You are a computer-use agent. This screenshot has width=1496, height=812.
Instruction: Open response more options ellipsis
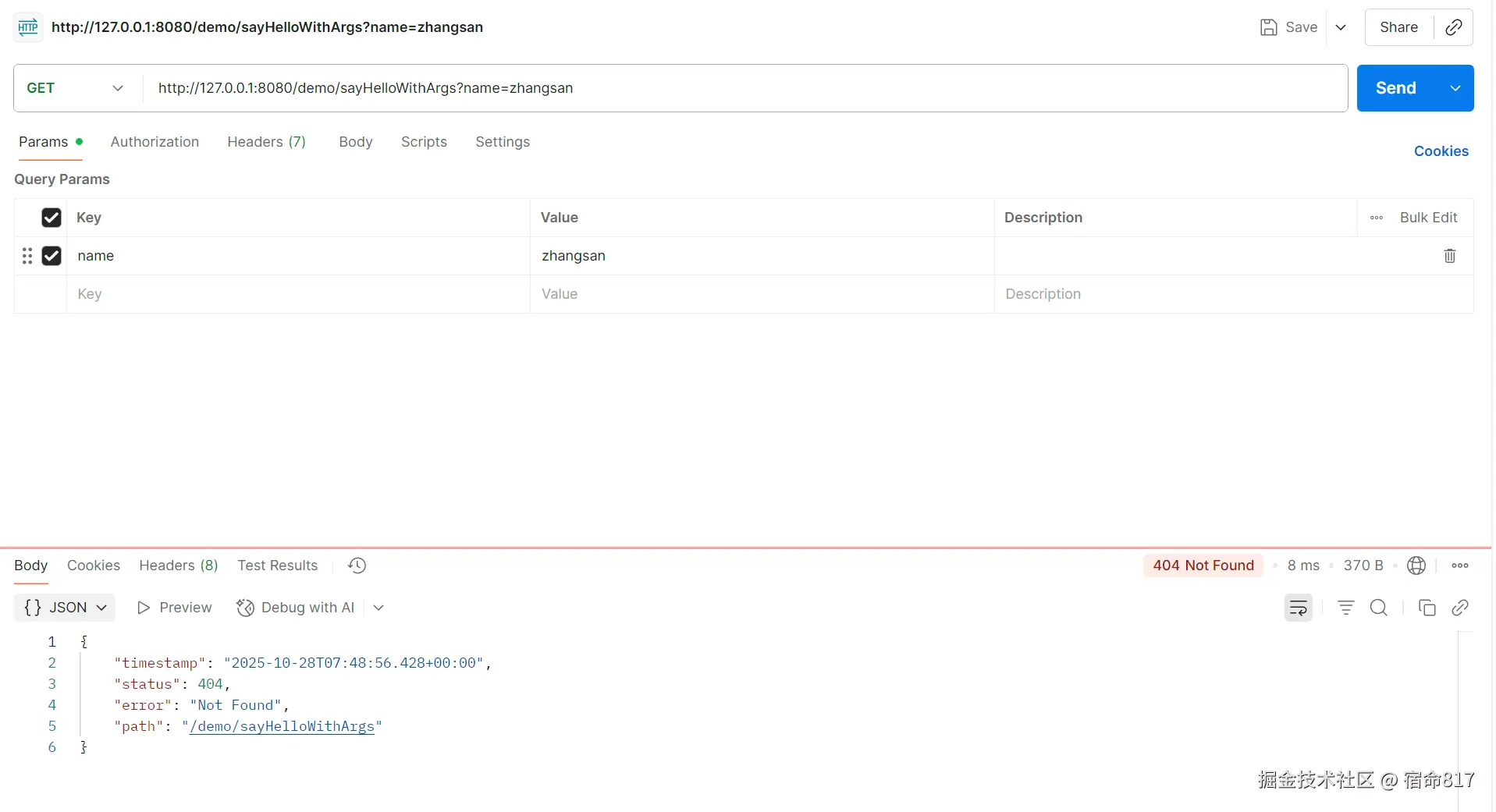[1459, 566]
